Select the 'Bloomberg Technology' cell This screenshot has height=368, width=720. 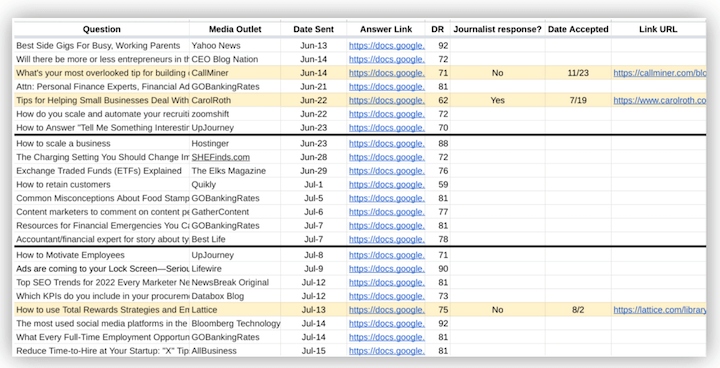[x=235, y=323]
